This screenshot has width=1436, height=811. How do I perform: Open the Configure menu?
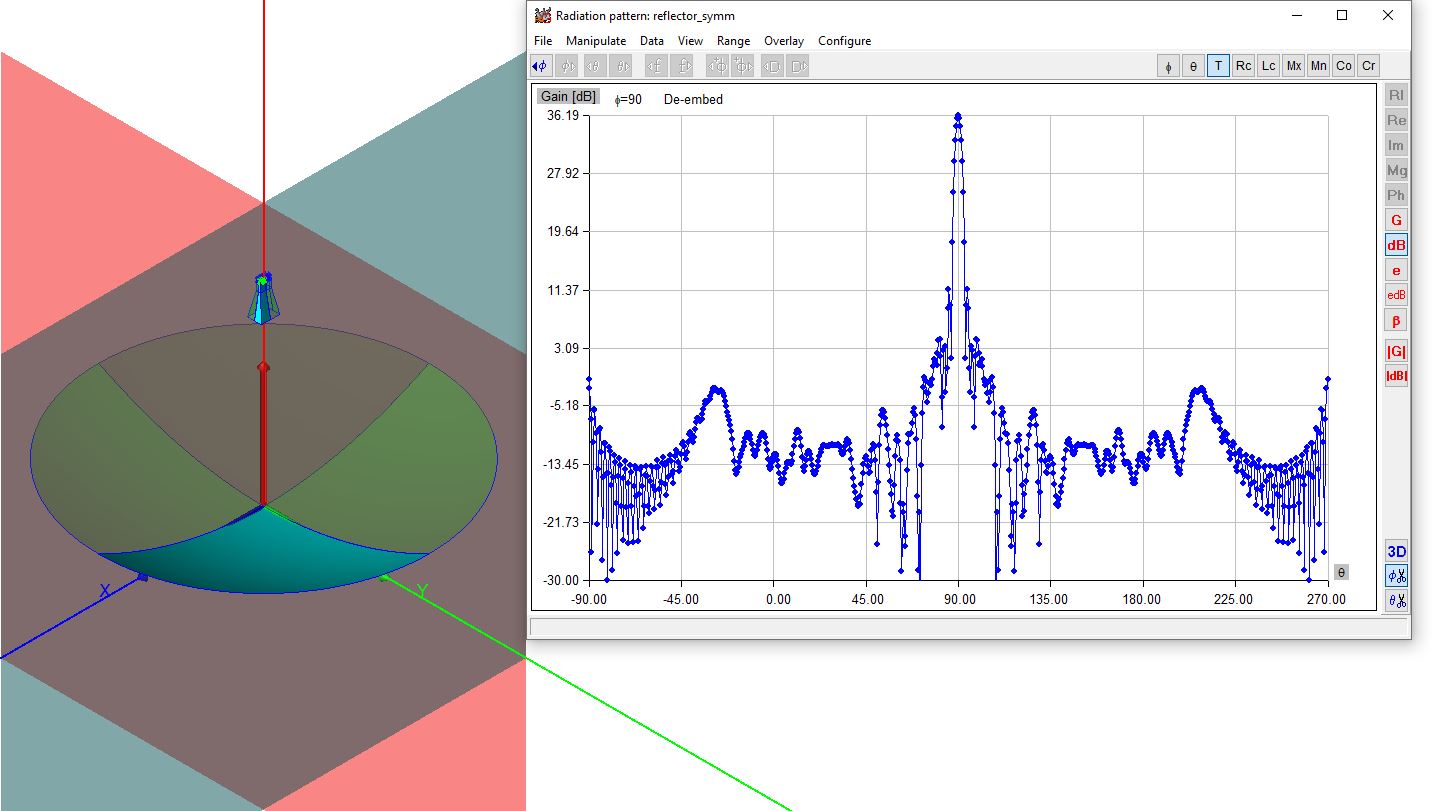pos(844,41)
